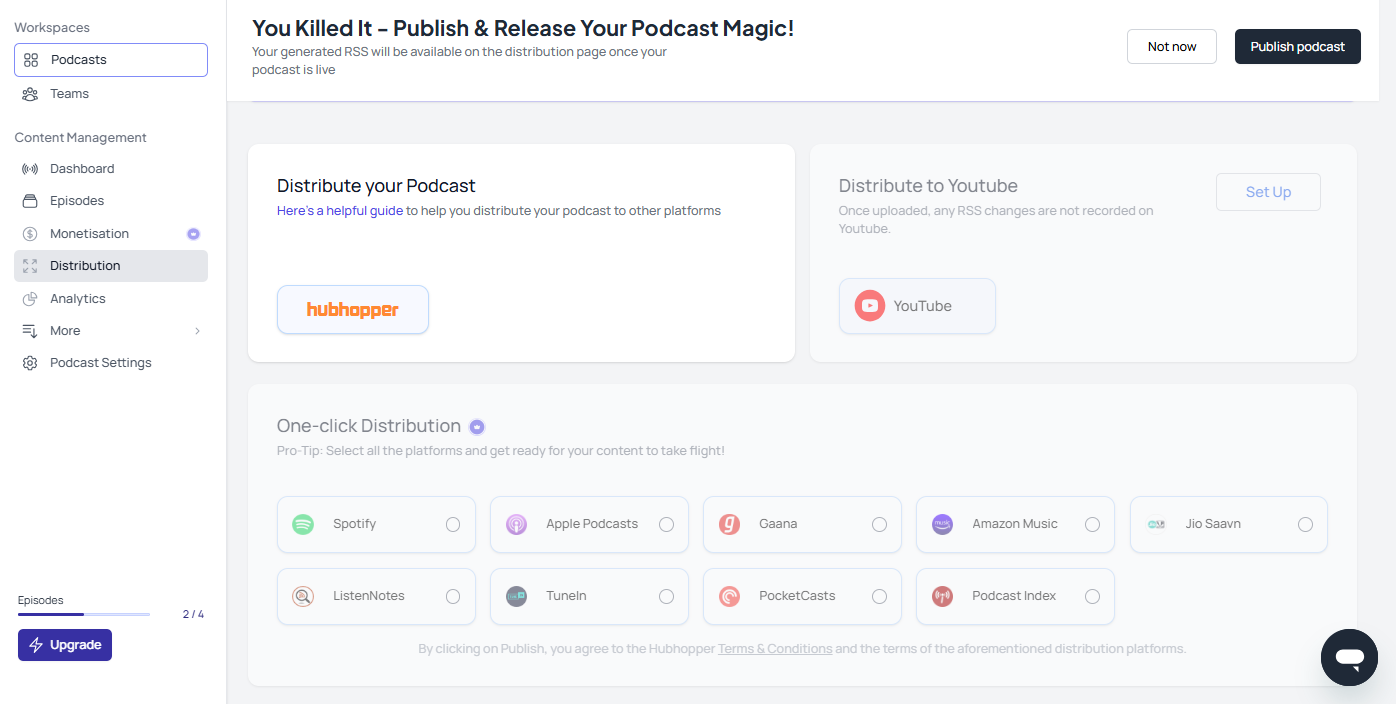Click the Episodes stack icon
The image size is (1396, 704).
click(30, 201)
